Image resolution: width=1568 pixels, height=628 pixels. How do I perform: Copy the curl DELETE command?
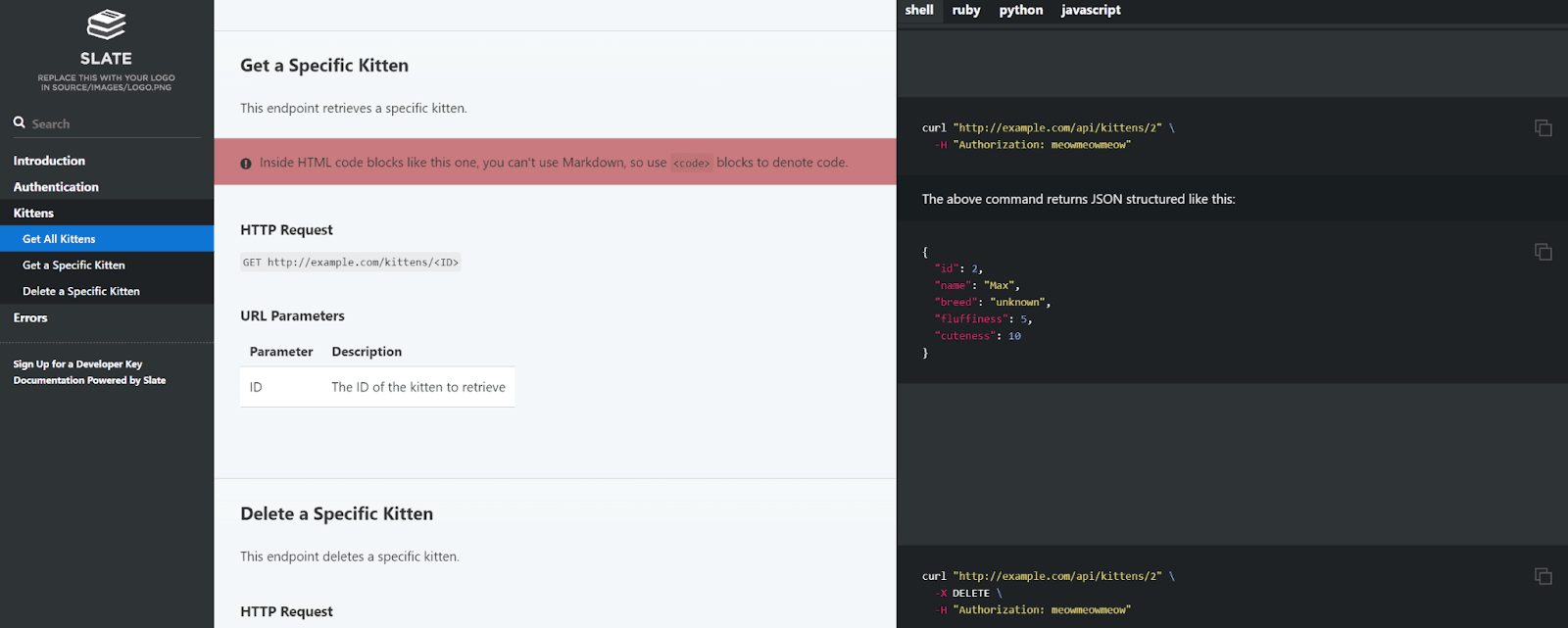pos(1543,576)
